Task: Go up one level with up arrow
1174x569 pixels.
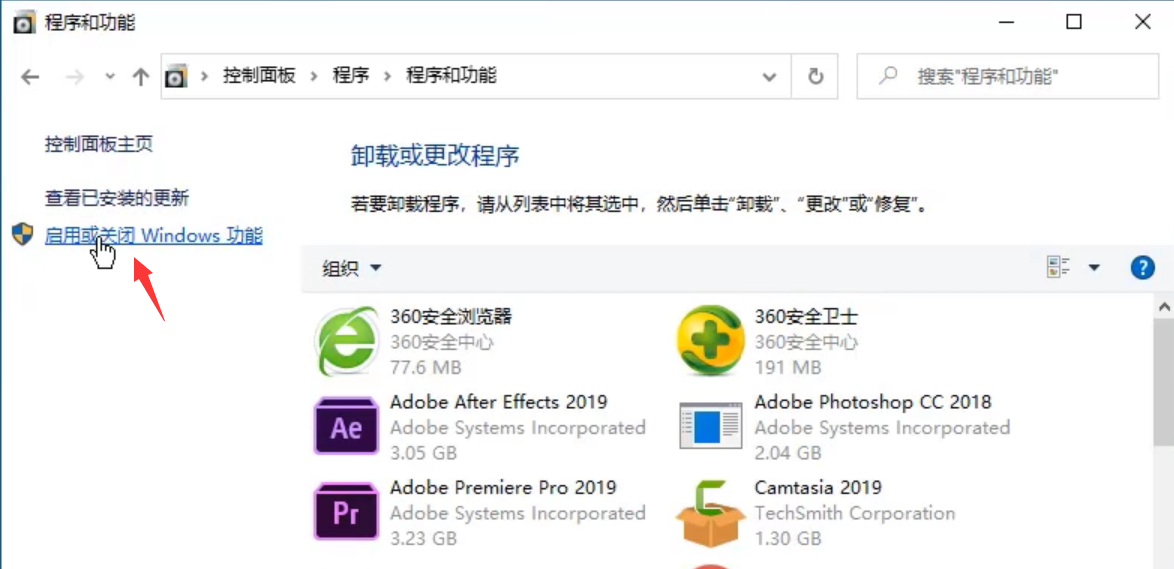Action: 141,76
